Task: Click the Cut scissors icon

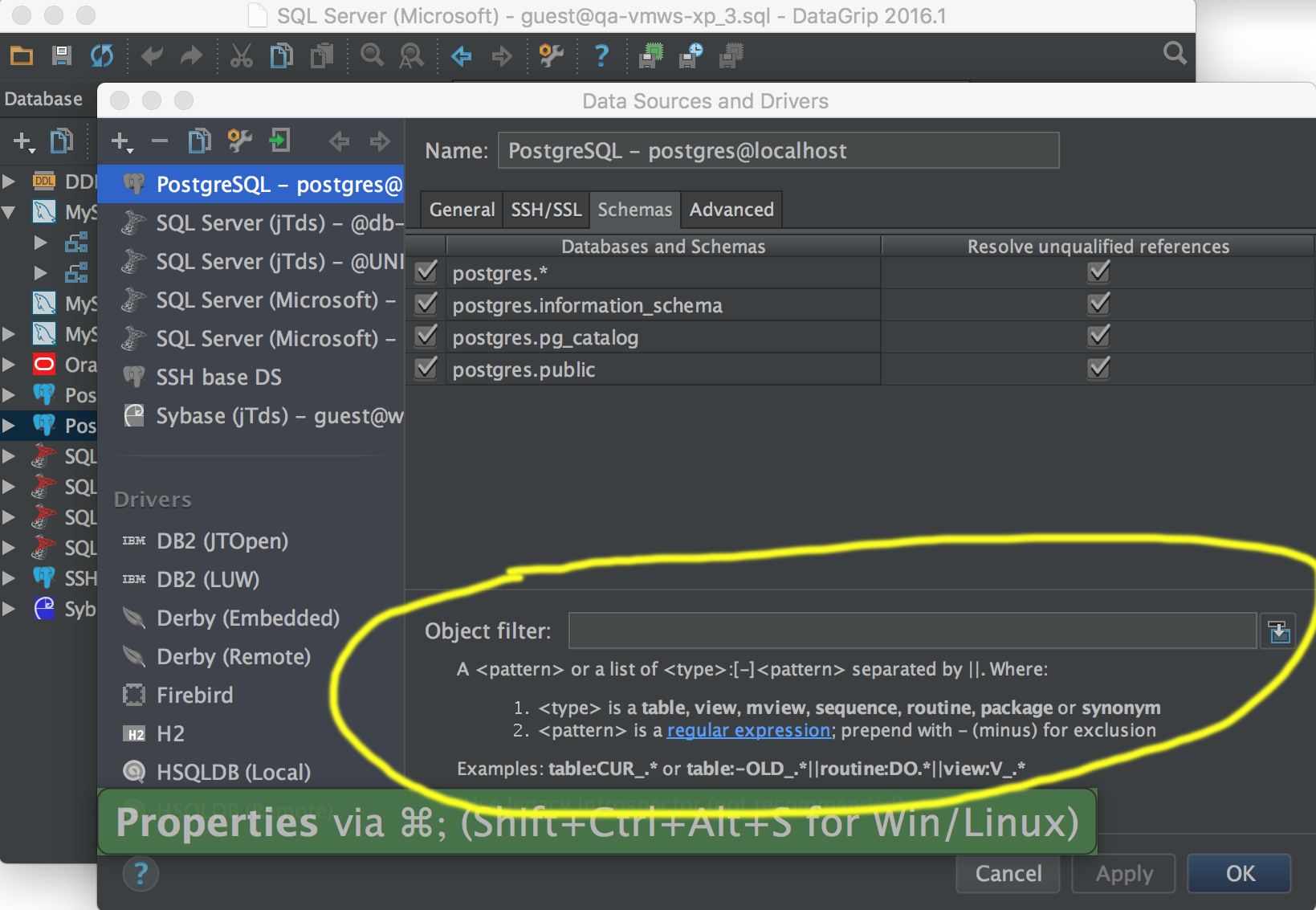Action: (x=241, y=55)
